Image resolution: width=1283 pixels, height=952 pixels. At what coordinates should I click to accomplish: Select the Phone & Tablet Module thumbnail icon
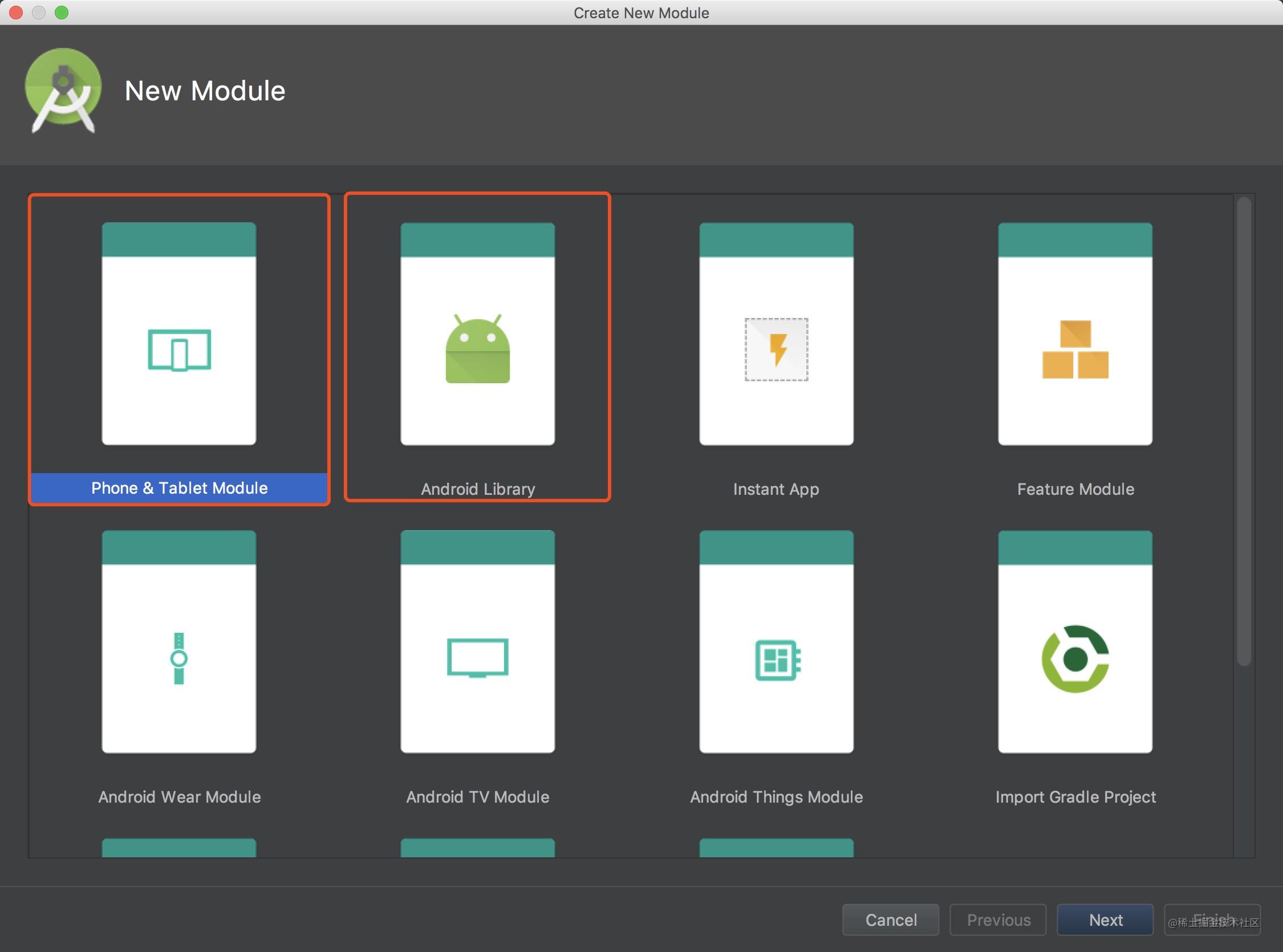pyautogui.click(x=179, y=350)
